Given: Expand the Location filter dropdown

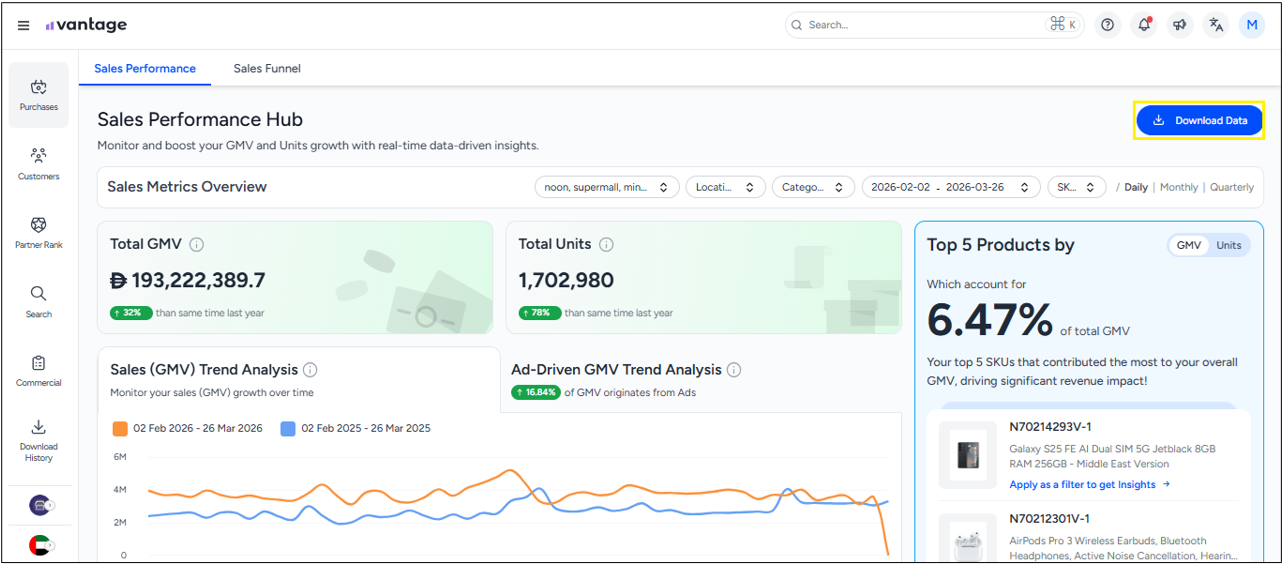Looking at the screenshot, I should [x=725, y=187].
